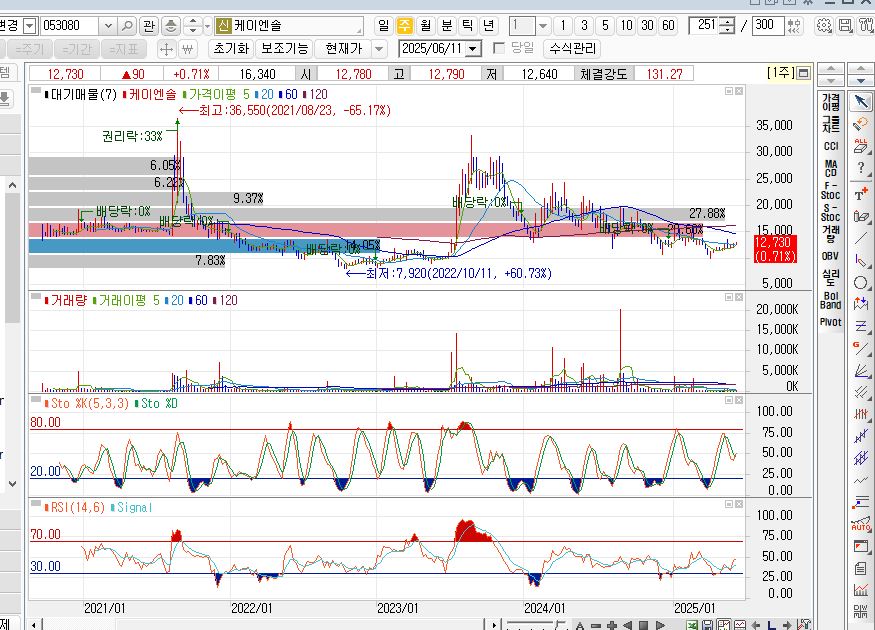Expand the right tool list scroll arrows
This screenshot has width=875, height=630.
(x=861, y=73)
